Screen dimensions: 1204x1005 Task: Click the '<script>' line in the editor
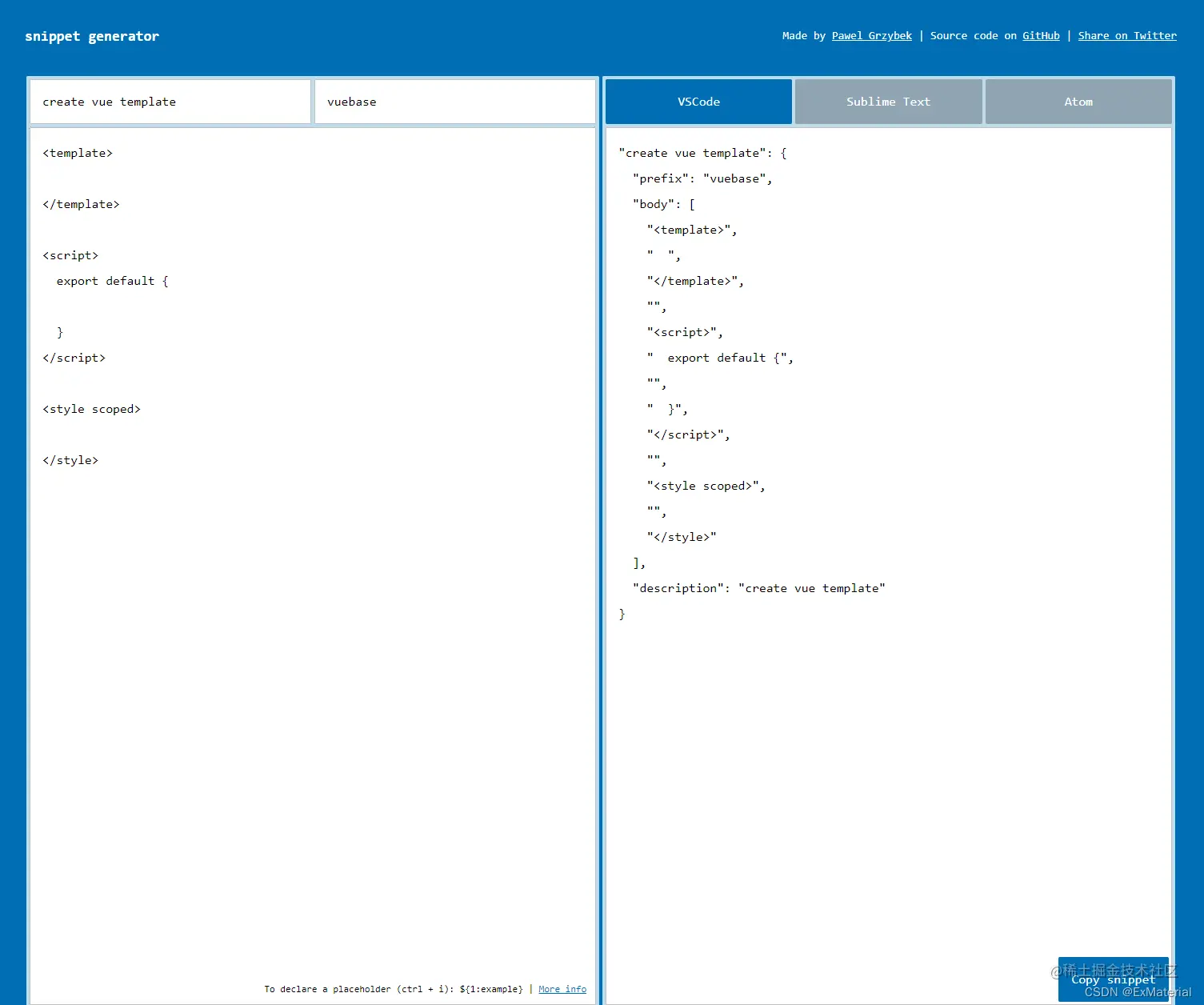(x=70, y=255)
